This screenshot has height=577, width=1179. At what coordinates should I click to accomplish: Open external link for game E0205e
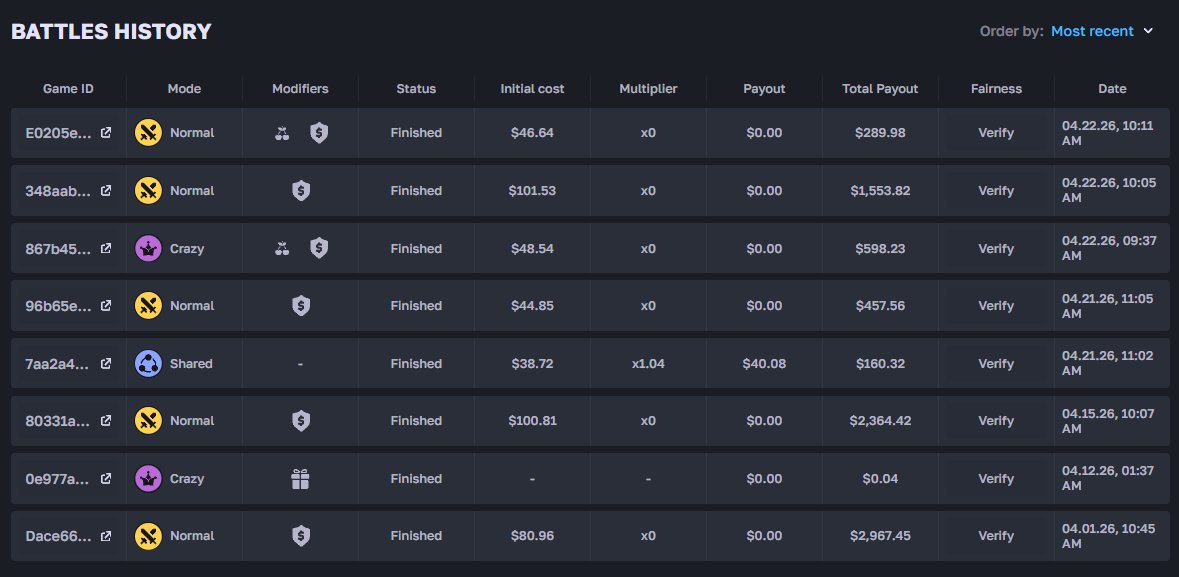(106, 132)
